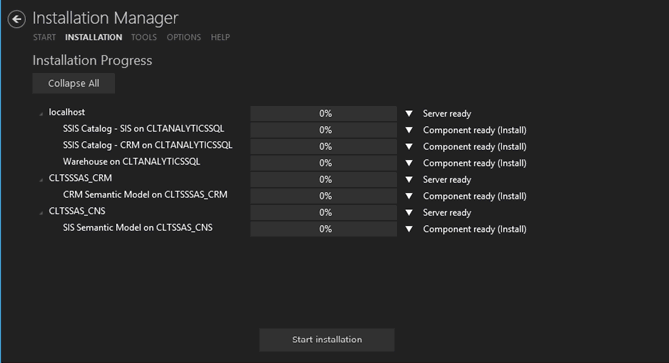Click the Collapse All button
Screen dimensions: 669x363
(73, 83)
